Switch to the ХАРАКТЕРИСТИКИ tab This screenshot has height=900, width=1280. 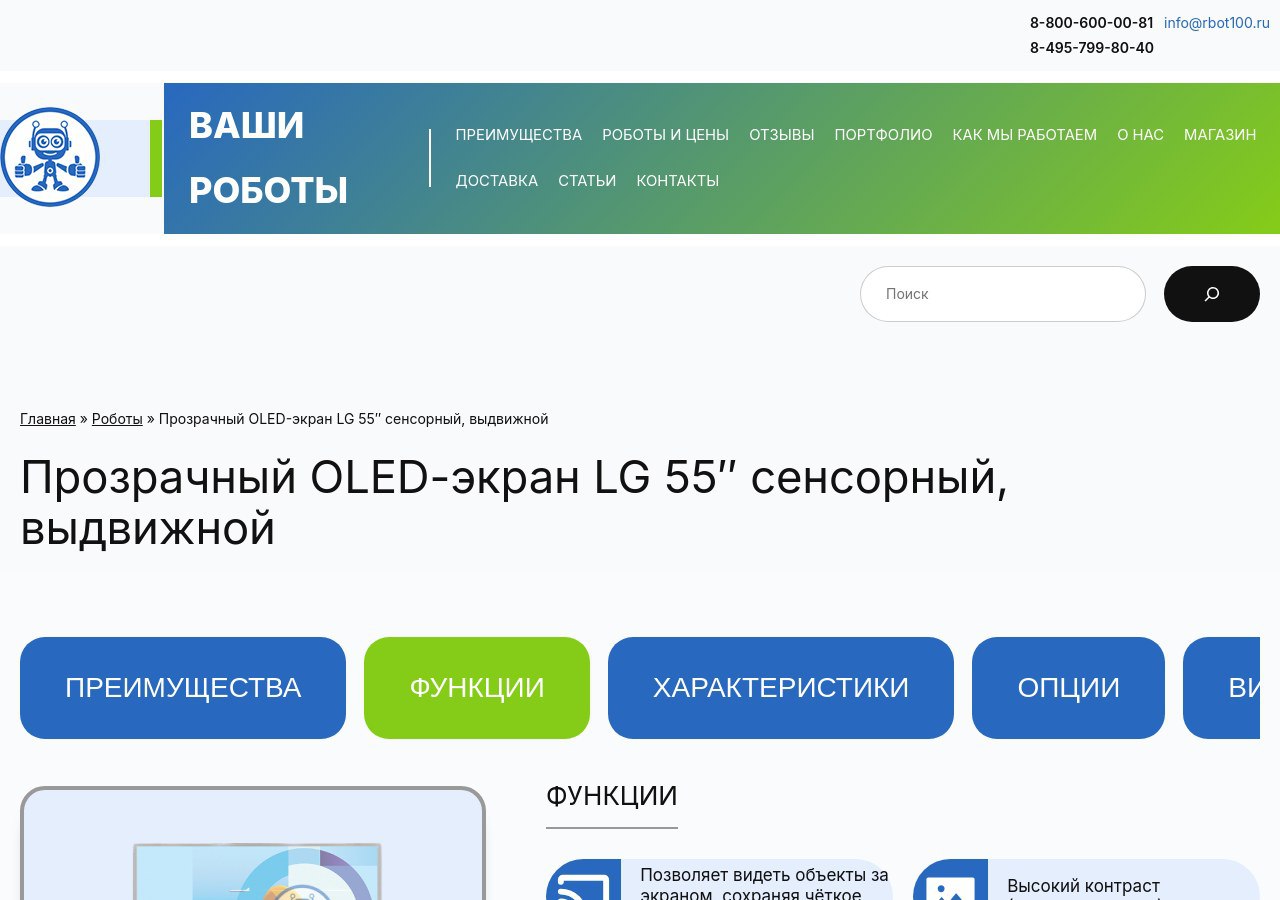[x=781, y=688]
